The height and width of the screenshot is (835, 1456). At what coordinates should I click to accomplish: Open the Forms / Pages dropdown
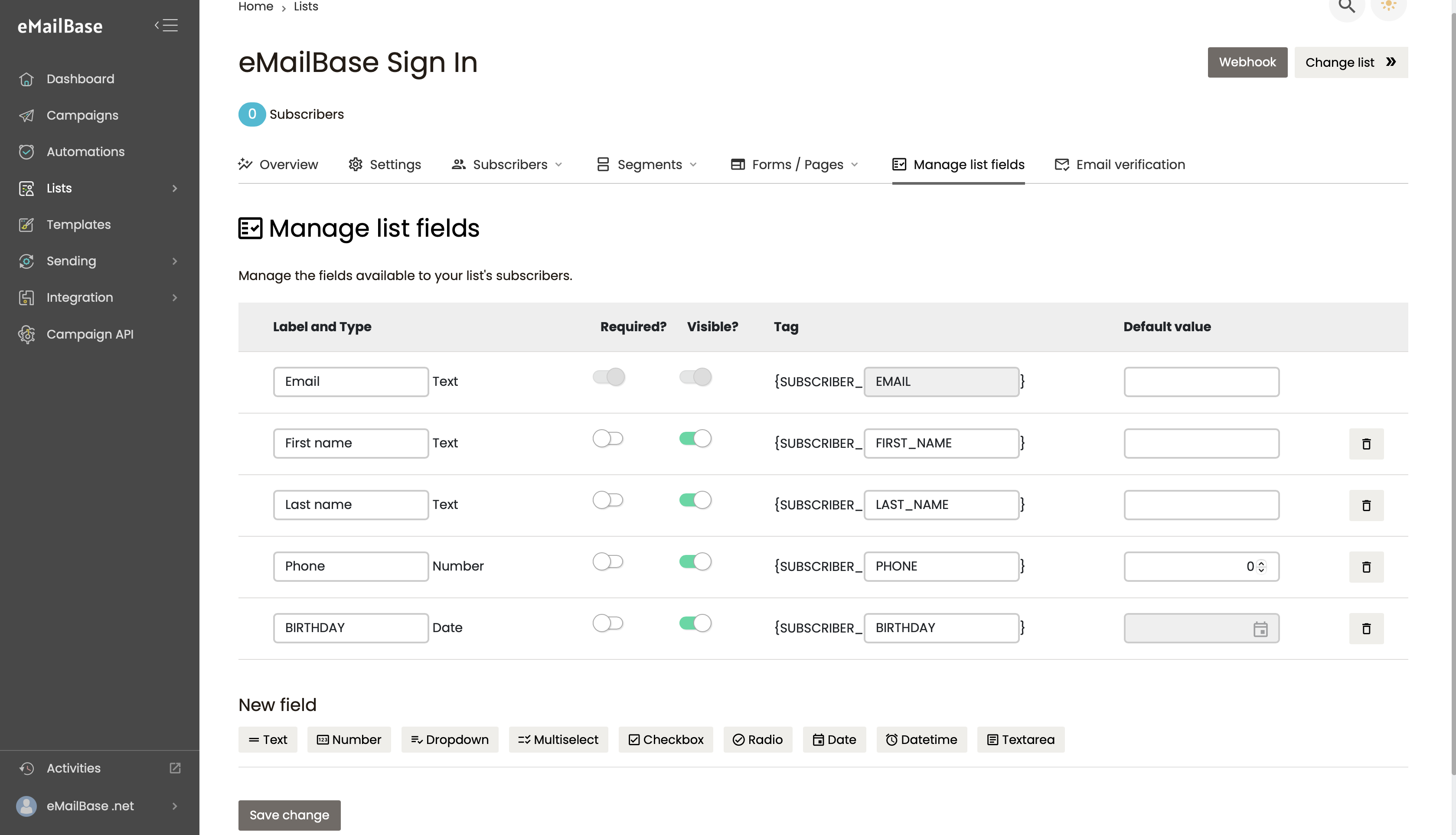tap(794, 165)
